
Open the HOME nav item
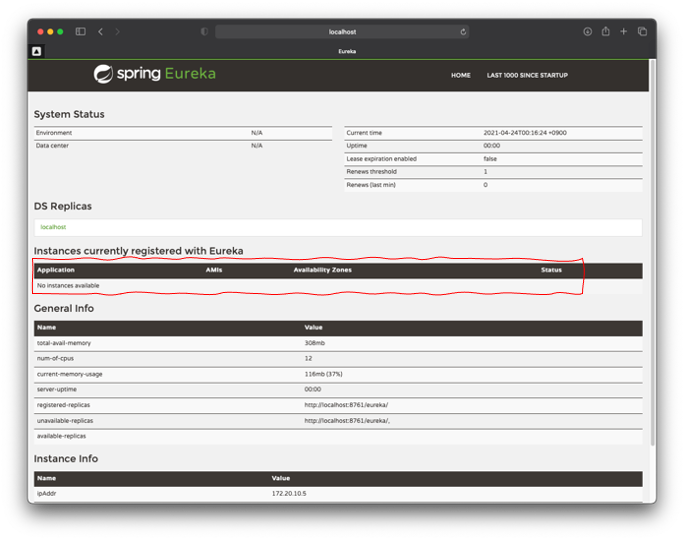[461, 75]
